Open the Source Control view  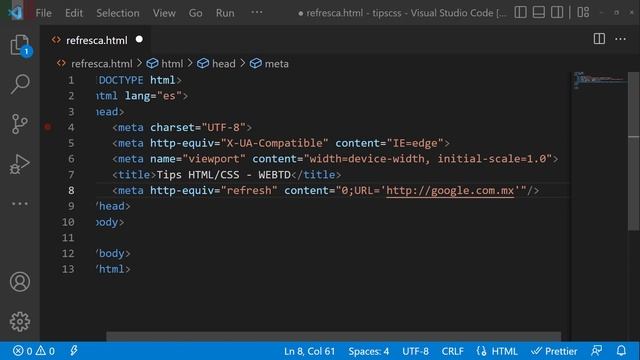click(x=20, y=124)
